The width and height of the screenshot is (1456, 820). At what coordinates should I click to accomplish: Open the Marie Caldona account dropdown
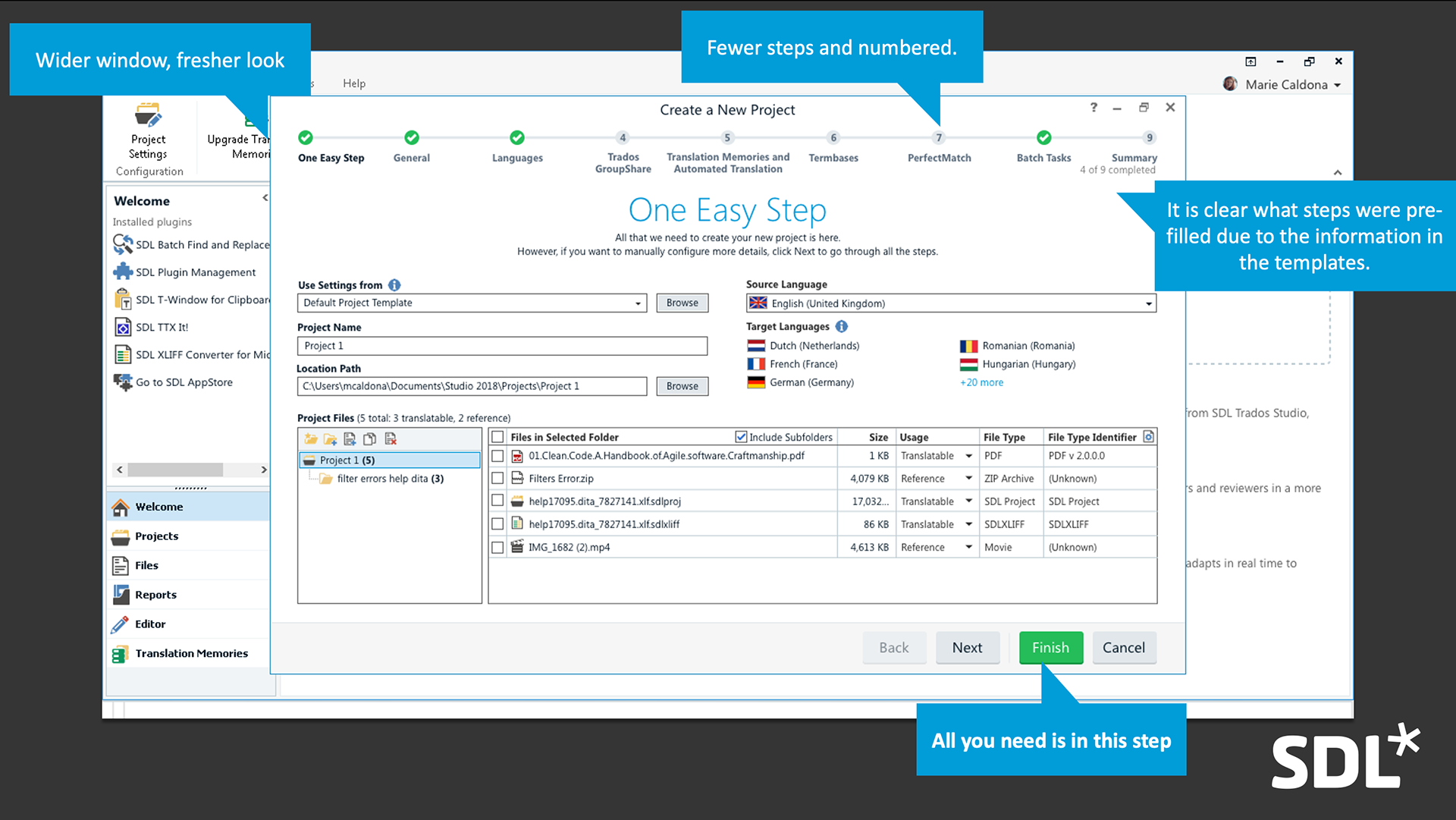coord(1337,85)
